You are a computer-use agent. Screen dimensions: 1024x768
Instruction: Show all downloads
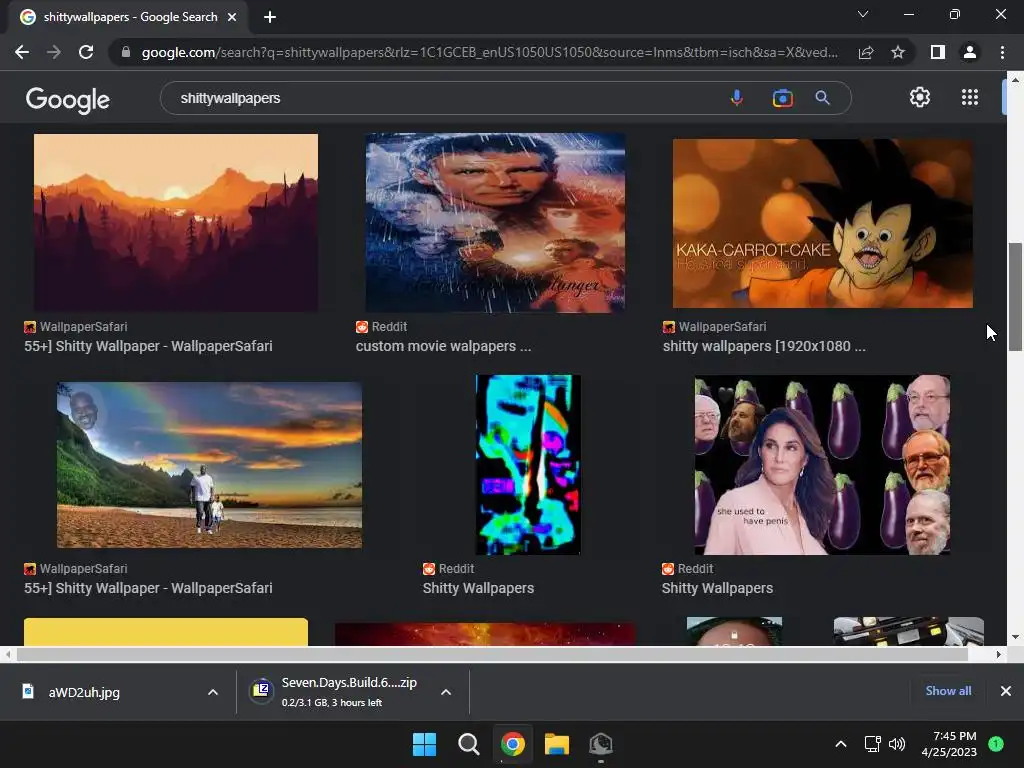(948, 691)
